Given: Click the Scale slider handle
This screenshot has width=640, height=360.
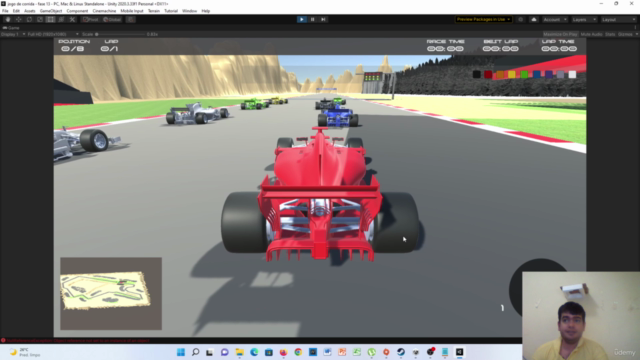Looking at the screenshot, I should pos(97,34).
